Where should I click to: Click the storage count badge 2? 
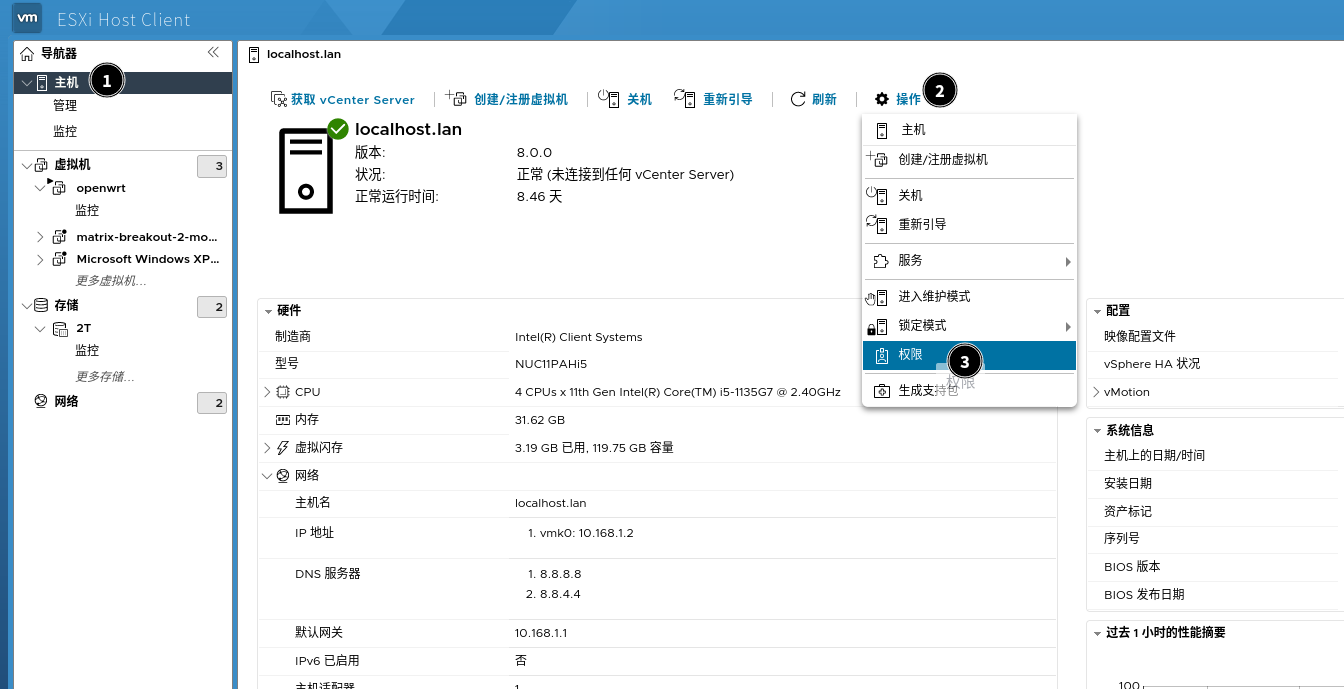[212, 307]
